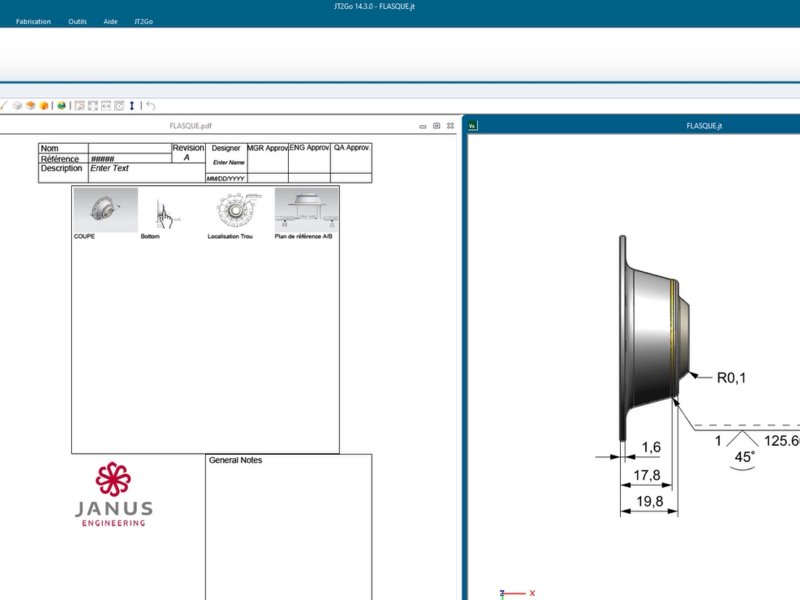Click the 3D flasque part model
This screenshot has height=600, width=800.
point(655,339)
